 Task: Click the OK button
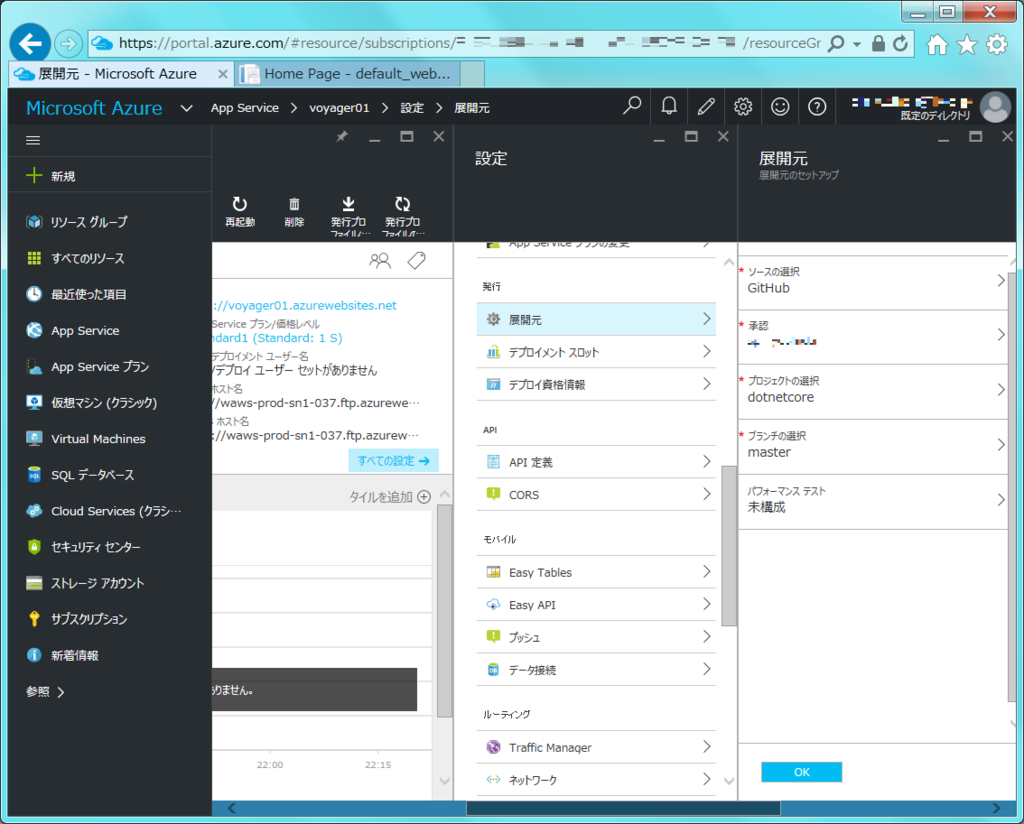(801, 772)
